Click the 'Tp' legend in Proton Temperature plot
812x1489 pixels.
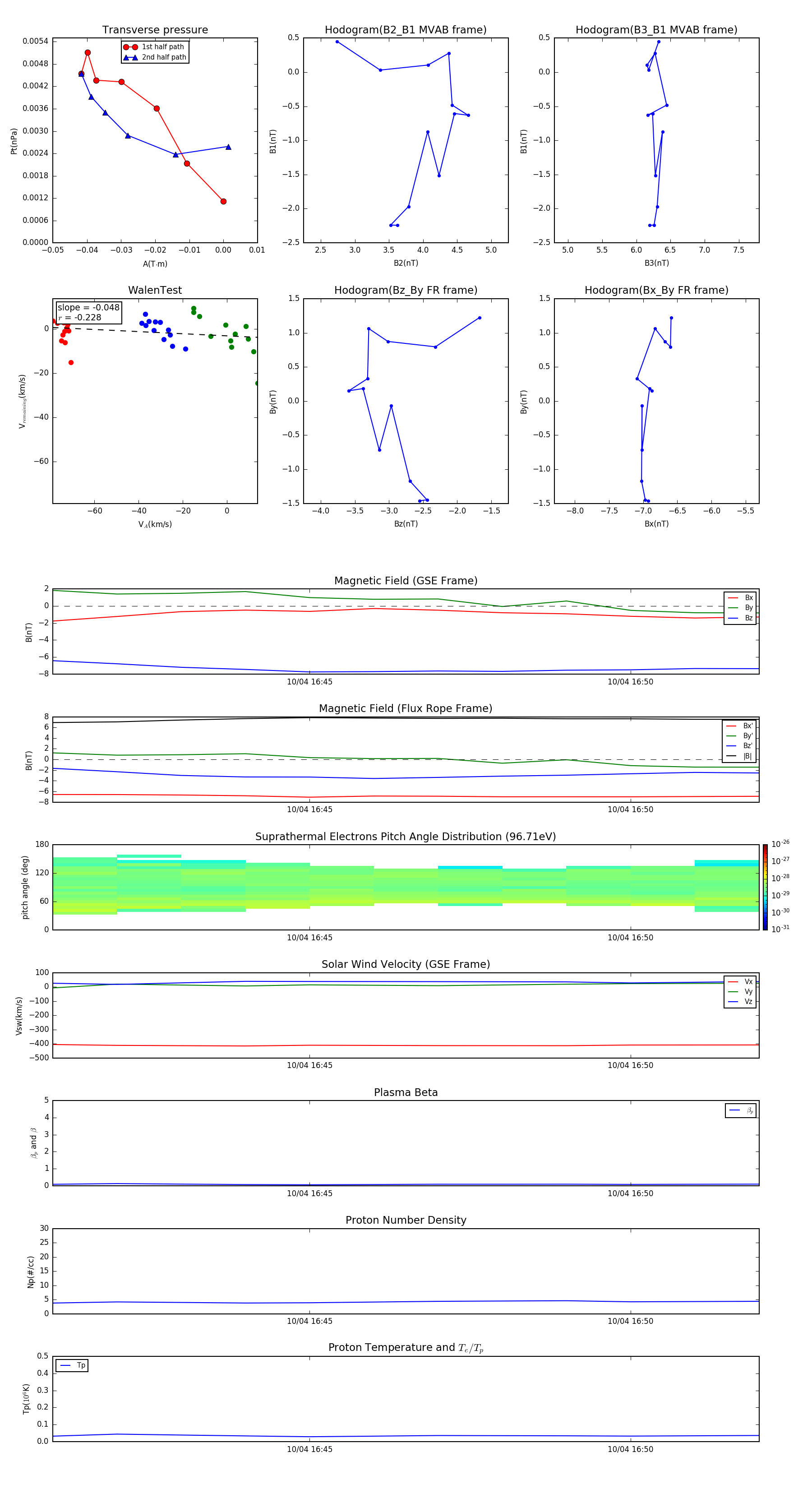point(72,1365)
